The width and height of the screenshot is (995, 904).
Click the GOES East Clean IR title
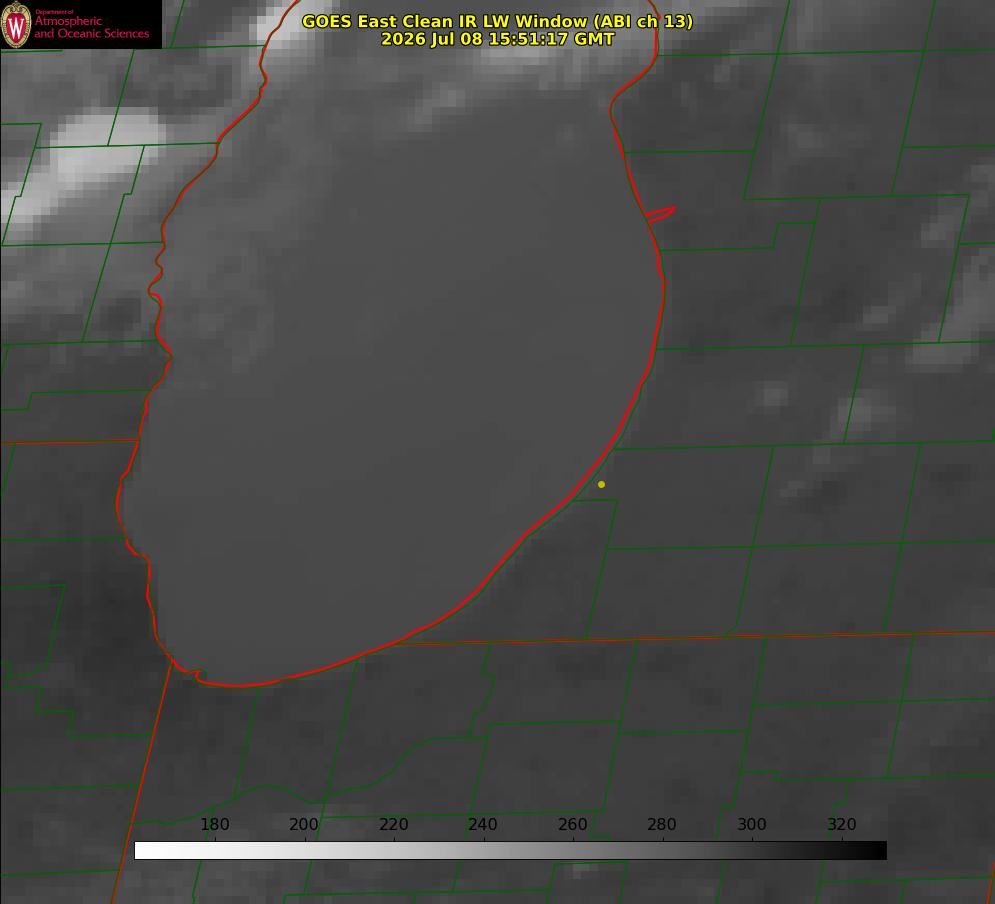pyautogui.click(x=497, y=21)
